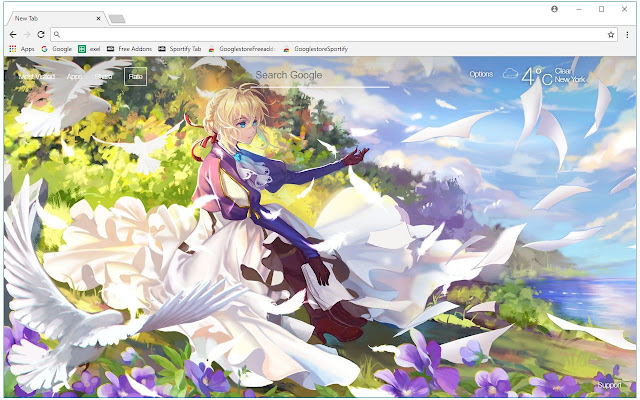Viewport: 640px width, 400px height.
Task: Maximize the Chrome window
Action: (x=601, y=9)
